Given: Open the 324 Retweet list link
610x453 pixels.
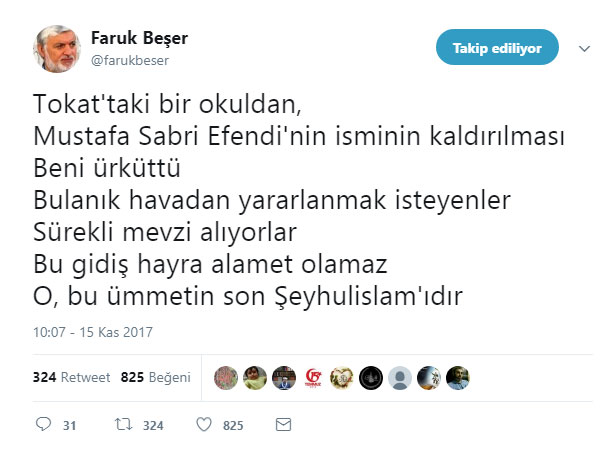Looking at the screenshot, I should click(70, 378).
